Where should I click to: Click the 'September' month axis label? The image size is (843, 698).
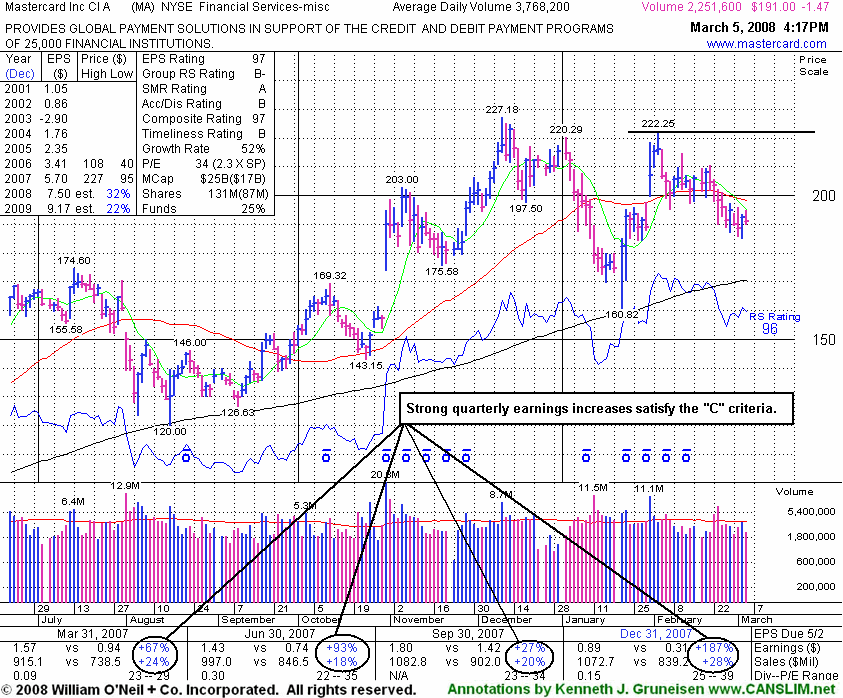[x=247, y=620]
